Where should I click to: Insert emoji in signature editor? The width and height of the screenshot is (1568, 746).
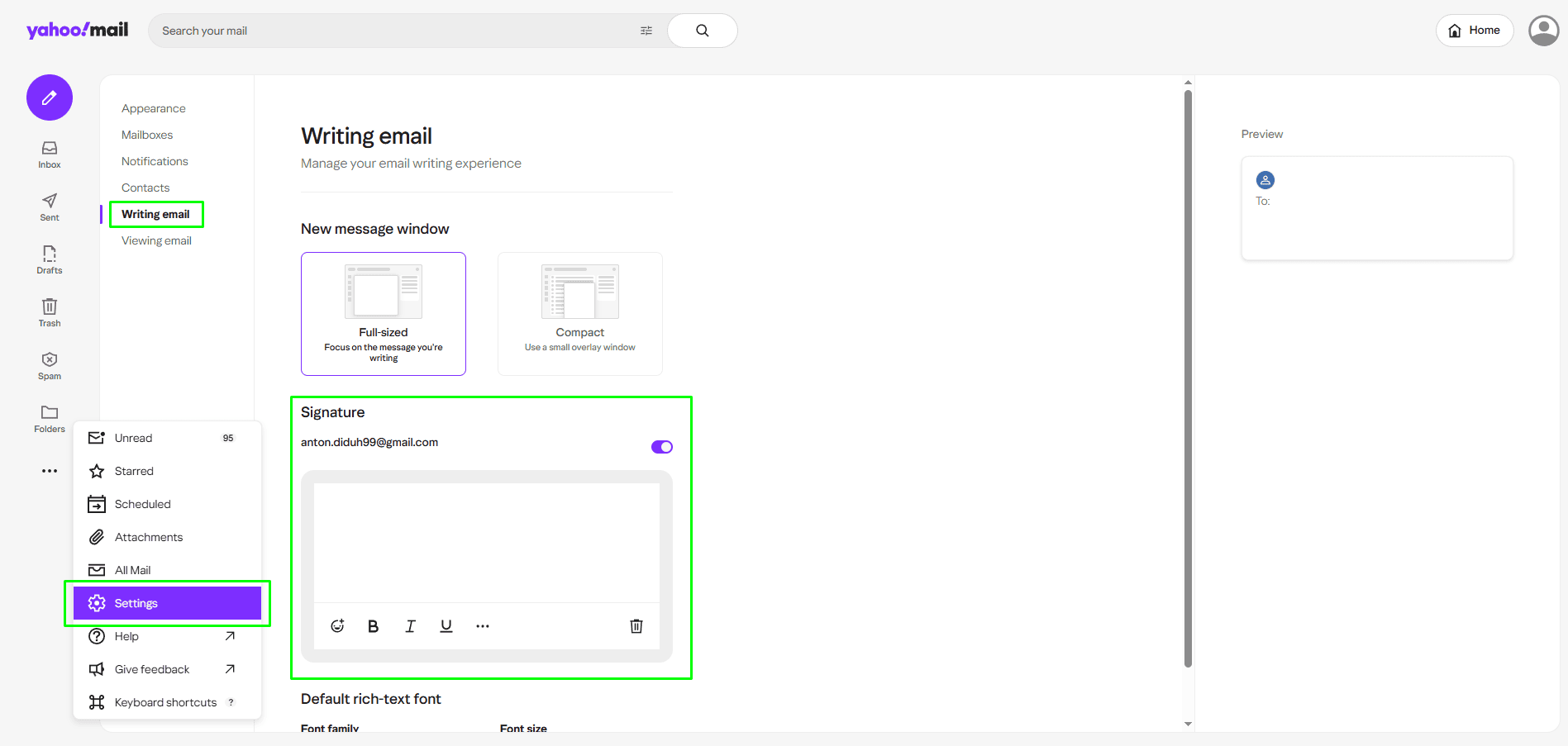(x=337, y=626)
